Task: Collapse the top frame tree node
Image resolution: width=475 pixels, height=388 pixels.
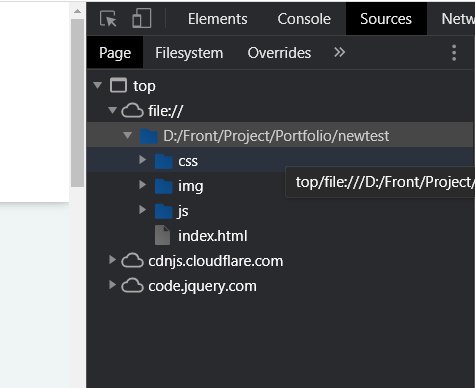Action: [x=98, y=85]
